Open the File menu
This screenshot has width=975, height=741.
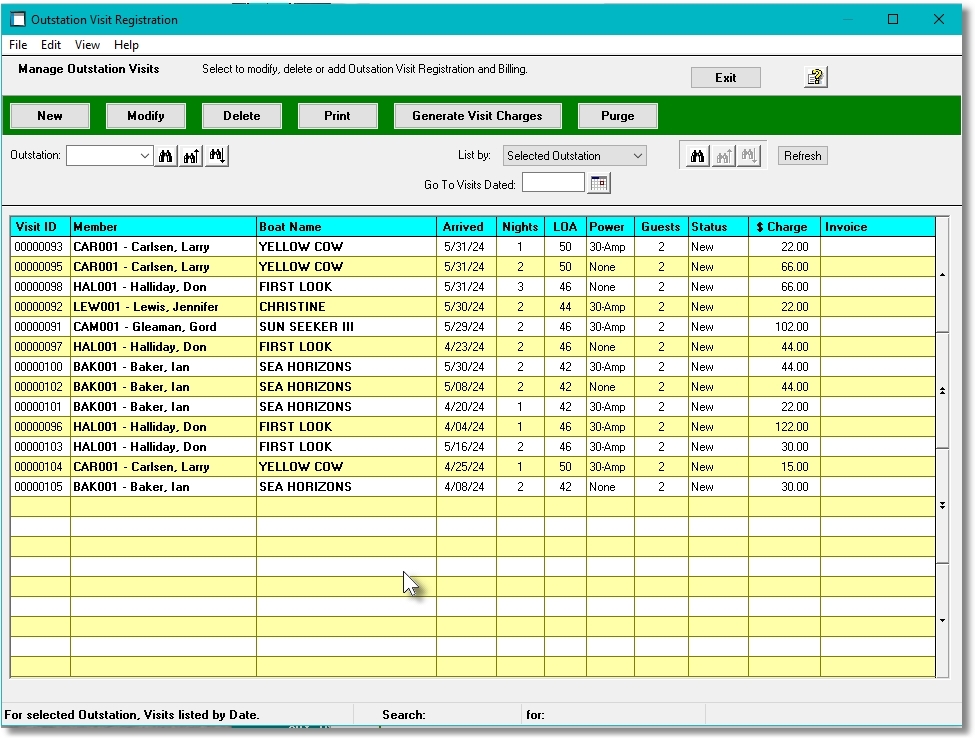(x=17, y=44)
